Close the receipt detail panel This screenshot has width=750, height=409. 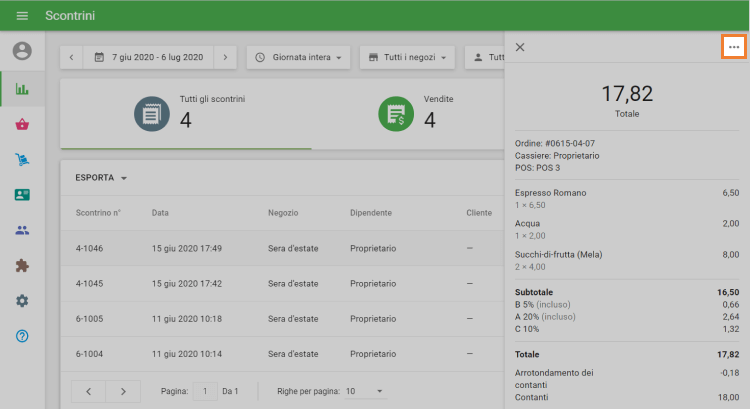[x=520, y=47]
